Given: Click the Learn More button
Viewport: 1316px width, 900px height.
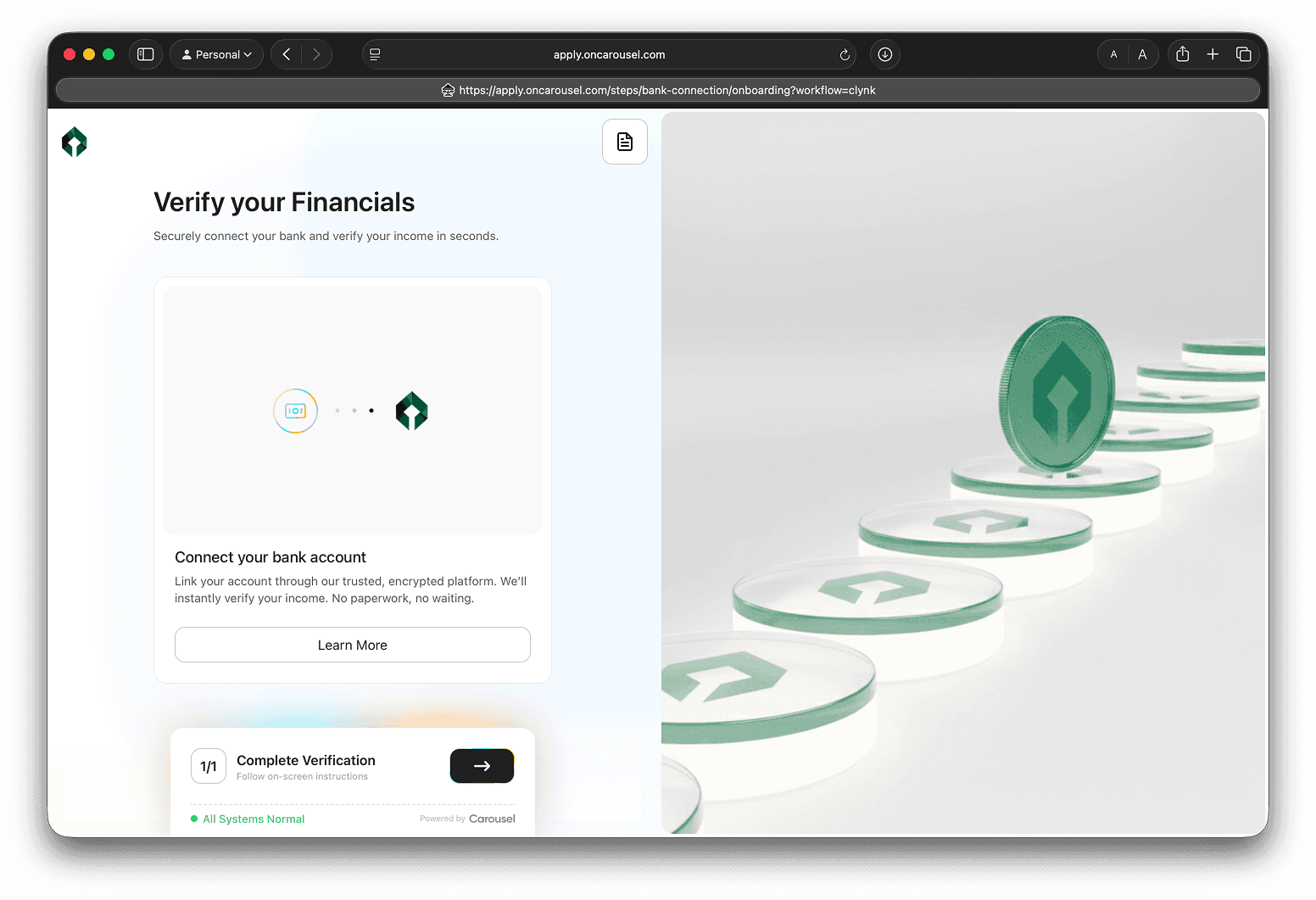Looking at the screenshot, I should (353, 645).
